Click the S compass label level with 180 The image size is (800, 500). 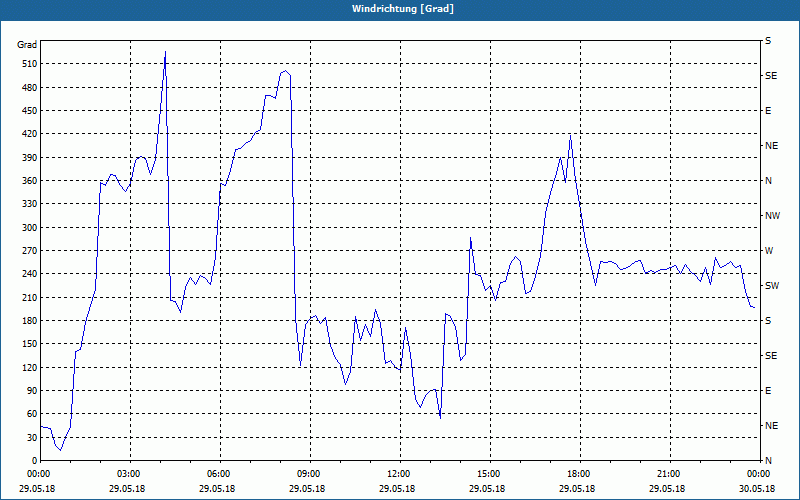768,321
